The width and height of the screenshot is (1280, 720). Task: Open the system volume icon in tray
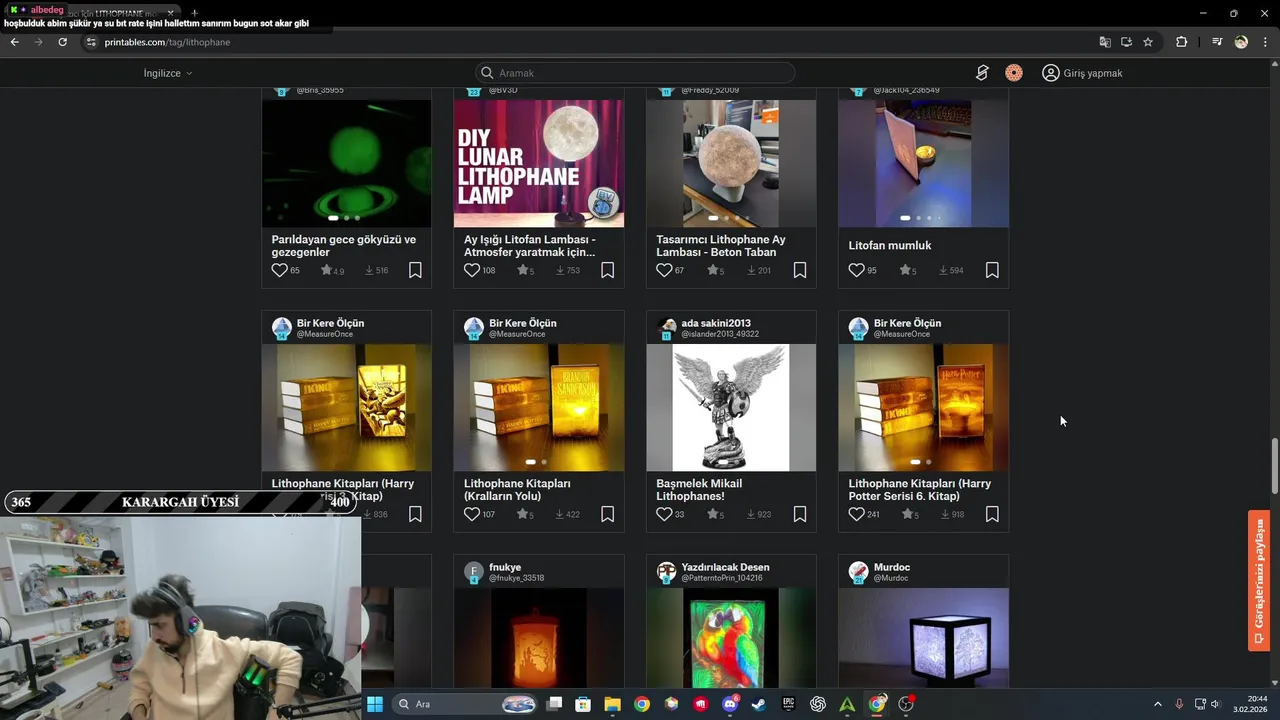pos(1215,704)
